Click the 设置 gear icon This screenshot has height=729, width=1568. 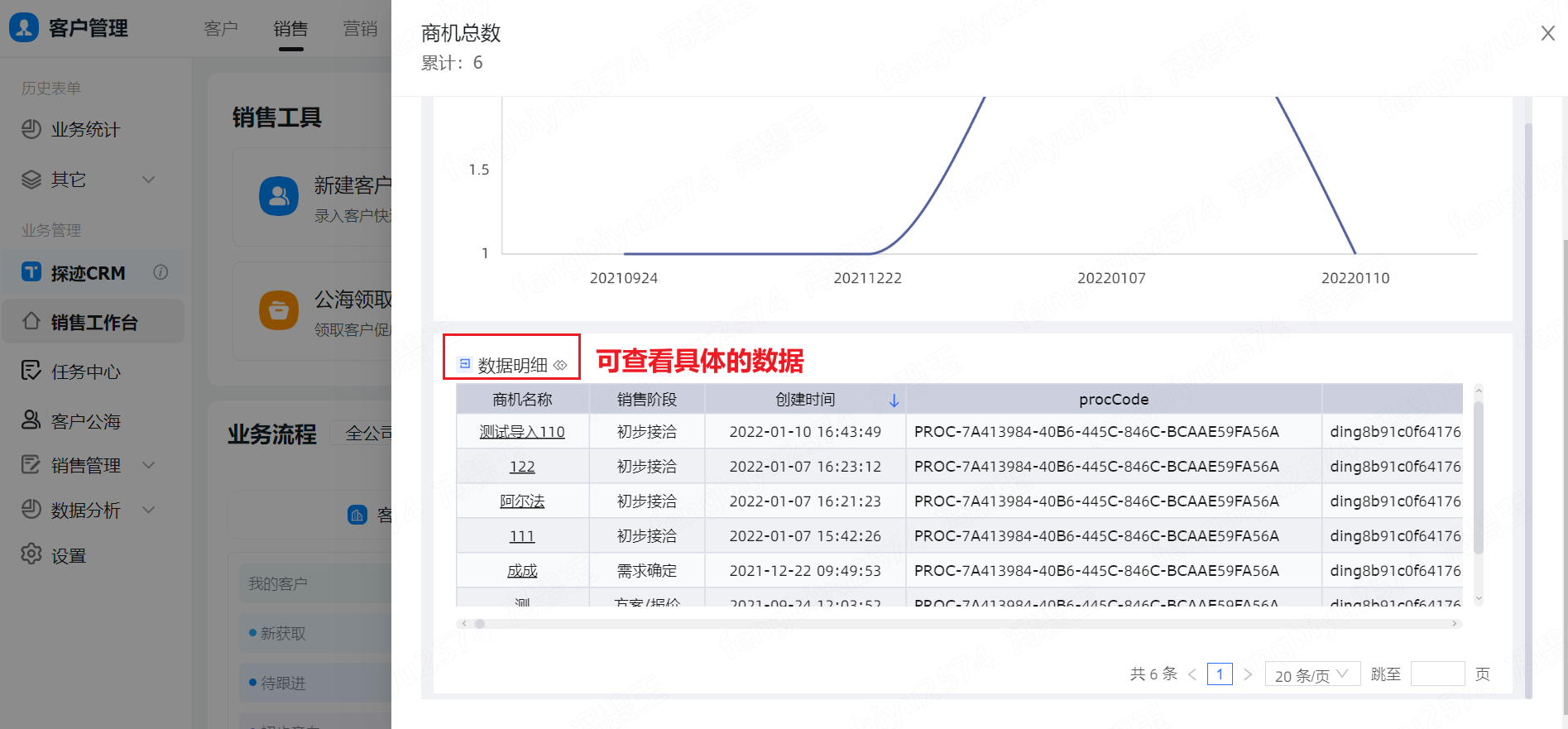[x=31, y=554]
